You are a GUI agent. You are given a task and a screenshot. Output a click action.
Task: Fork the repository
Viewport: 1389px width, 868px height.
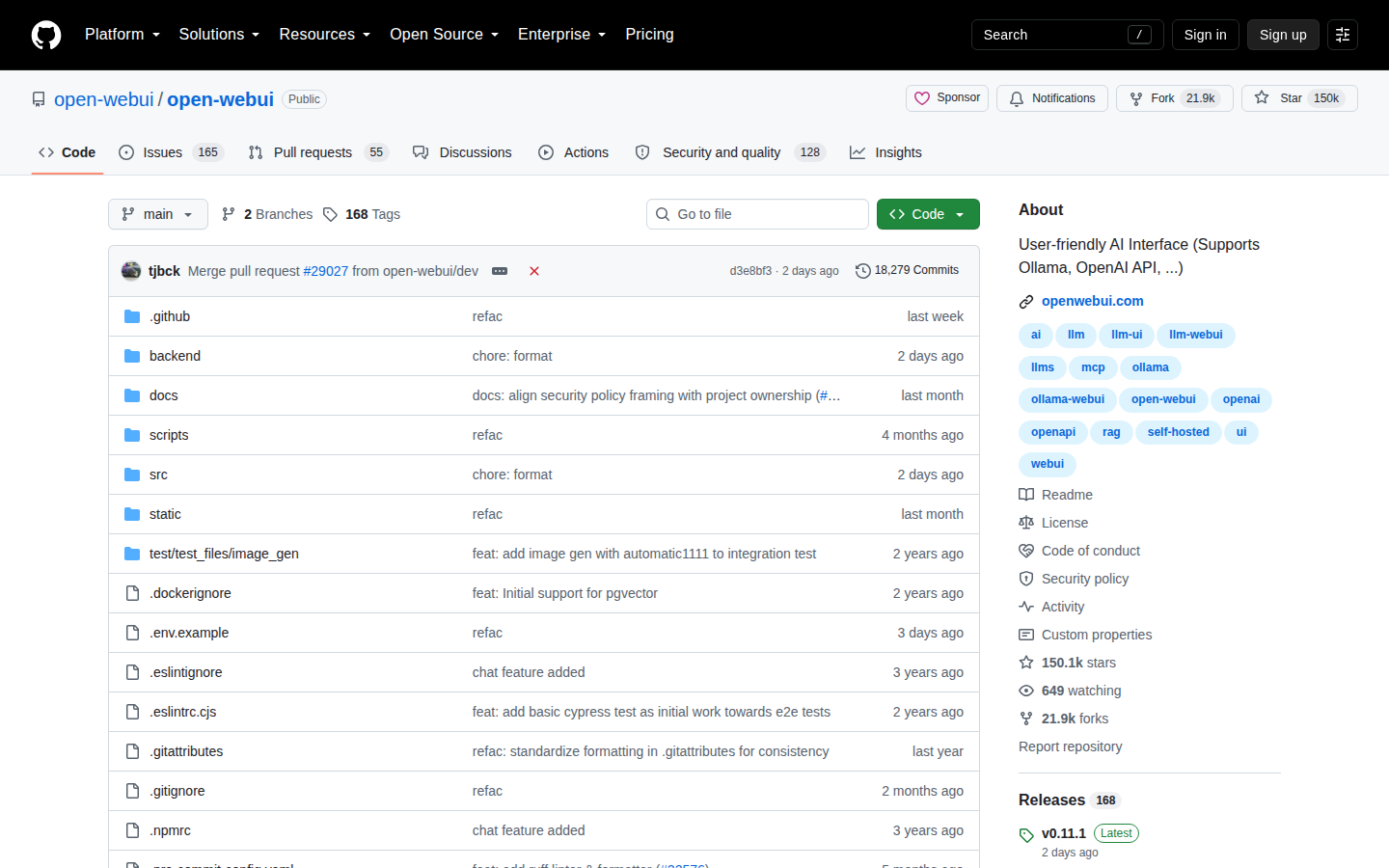(x=1175, y=98)
